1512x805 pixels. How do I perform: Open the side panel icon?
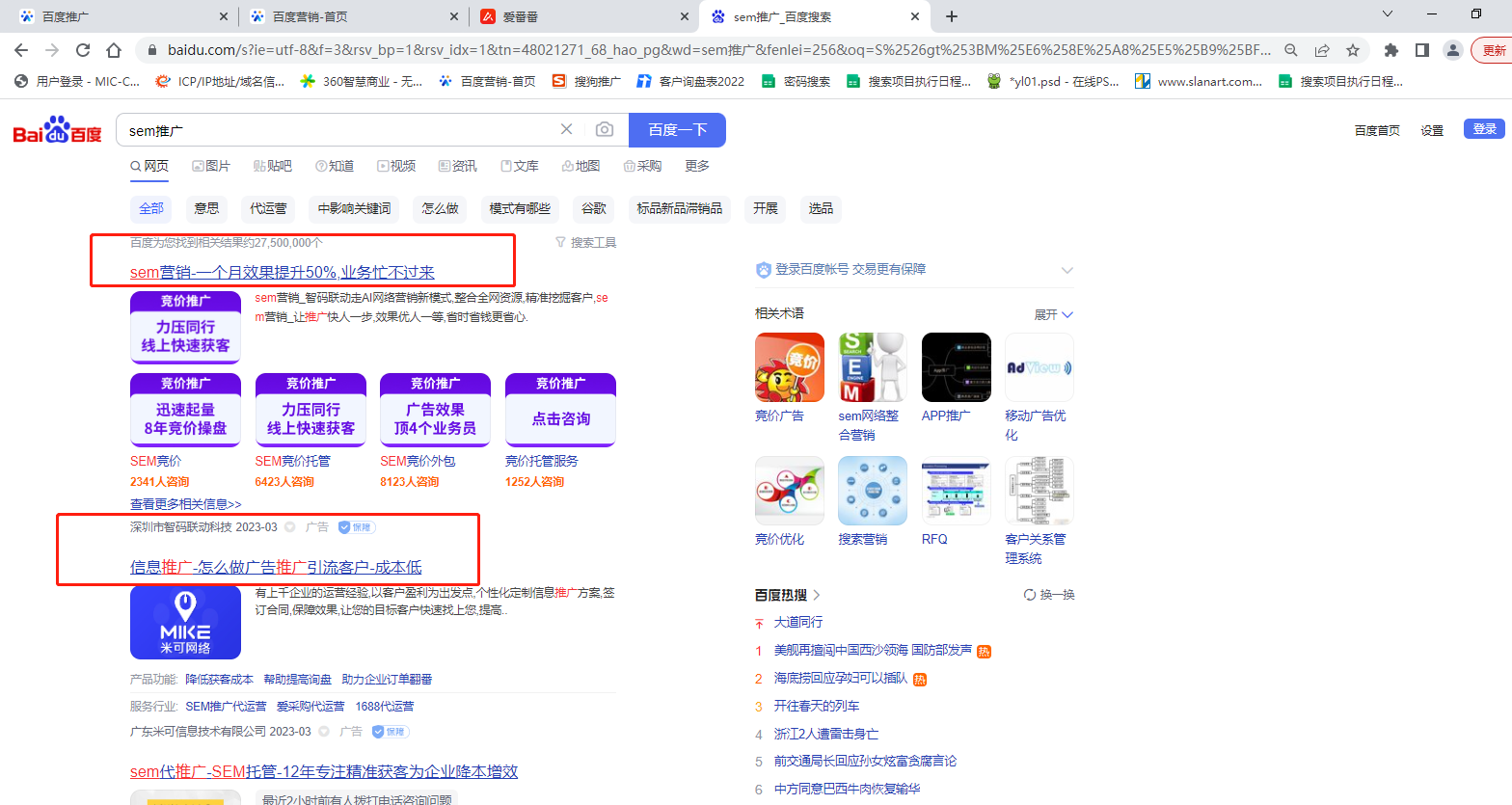point(1421,50)
